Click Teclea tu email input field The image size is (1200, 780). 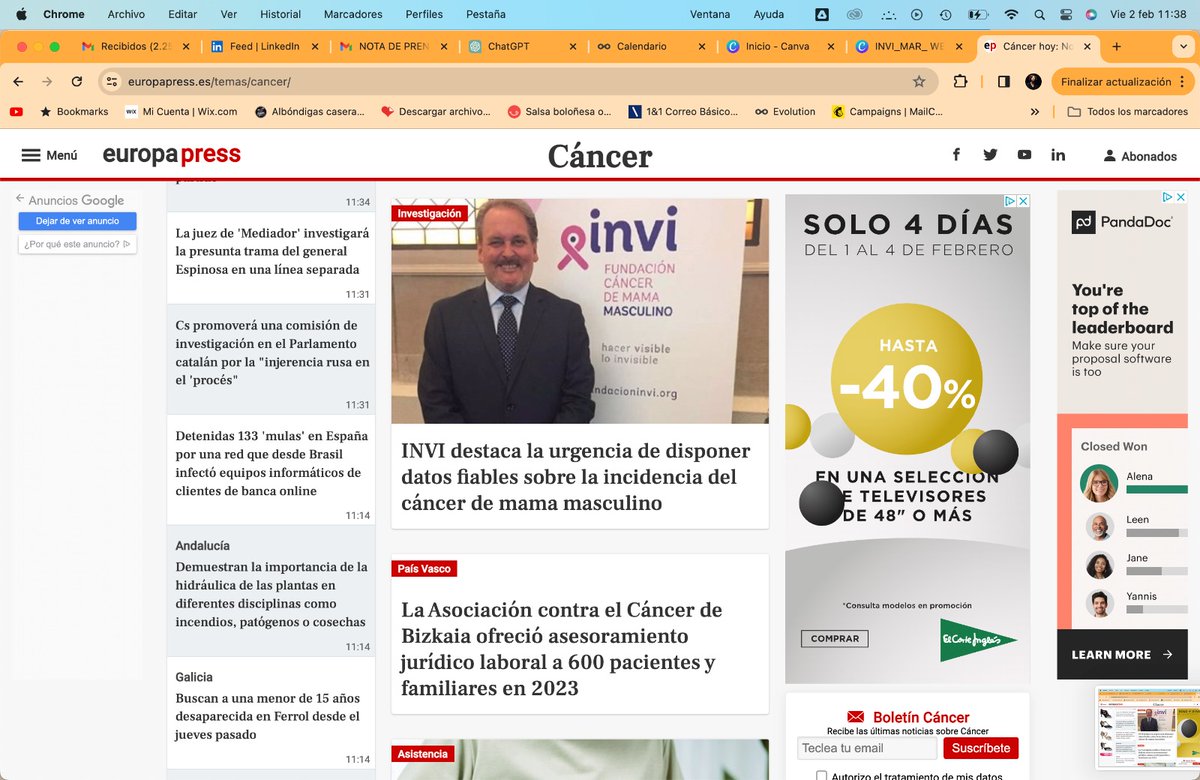coord(868,748)
